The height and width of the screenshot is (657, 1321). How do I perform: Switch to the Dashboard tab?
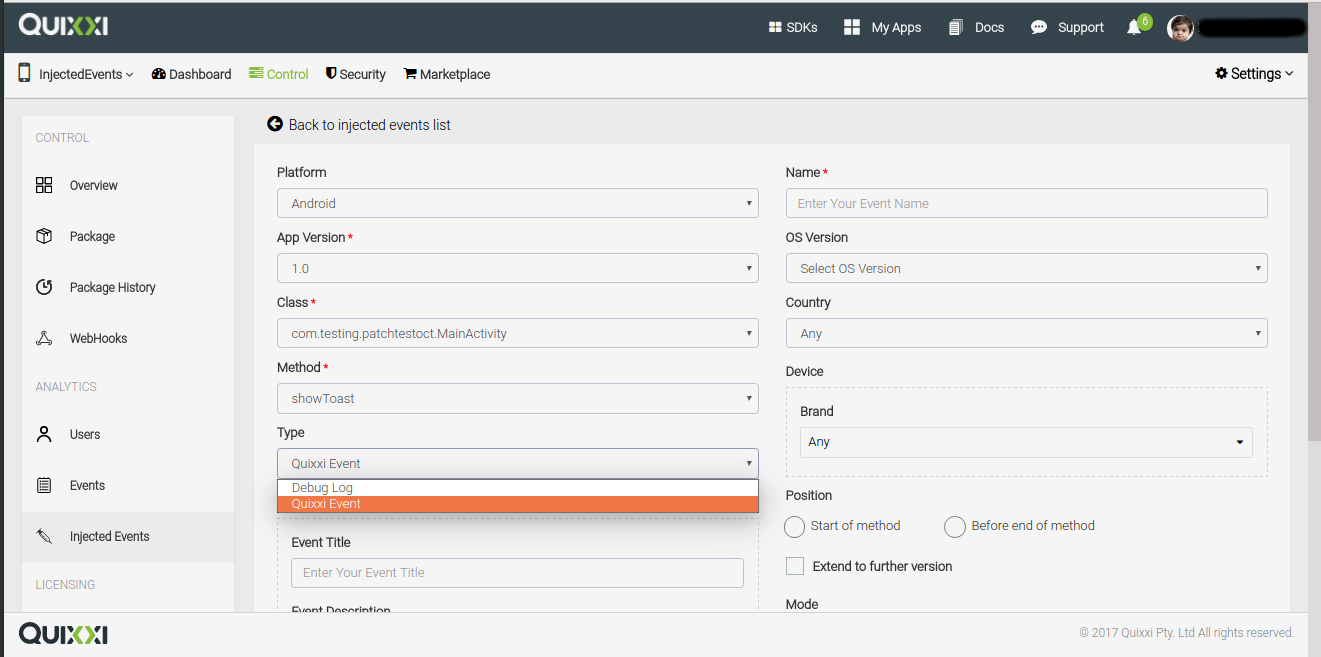pyautogui.click(x=191, y=74)
